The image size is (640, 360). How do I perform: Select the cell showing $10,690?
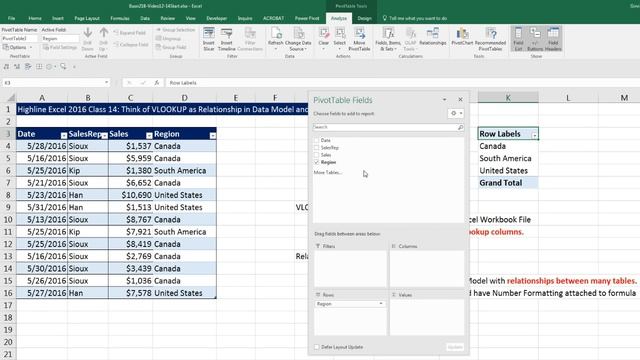tap(131, 195)
